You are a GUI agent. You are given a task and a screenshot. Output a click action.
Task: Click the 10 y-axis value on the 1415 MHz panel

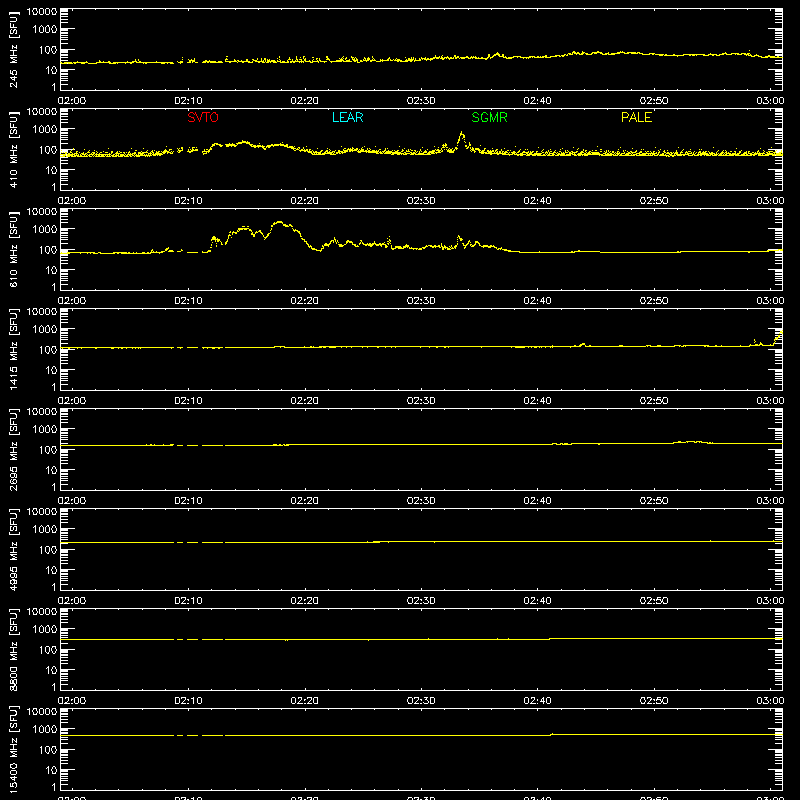point(51,370)
